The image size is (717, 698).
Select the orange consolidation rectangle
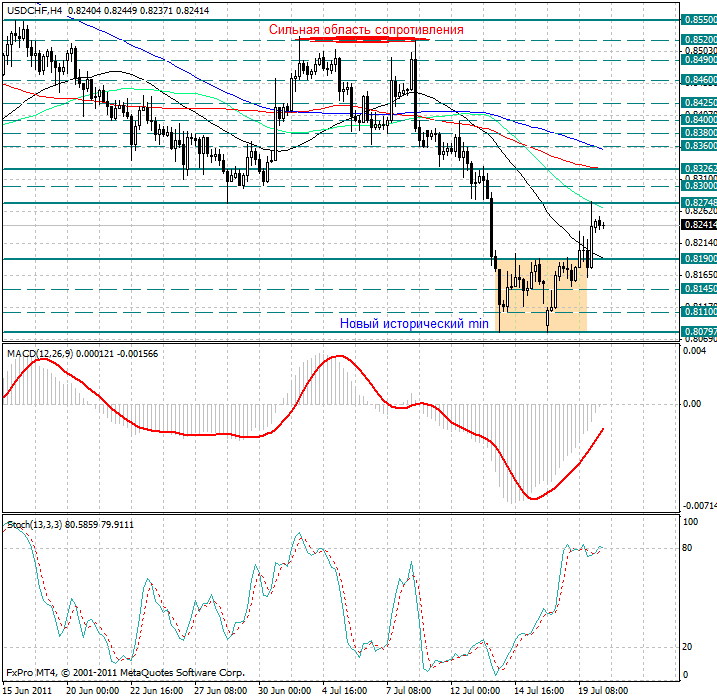[542, 295]
